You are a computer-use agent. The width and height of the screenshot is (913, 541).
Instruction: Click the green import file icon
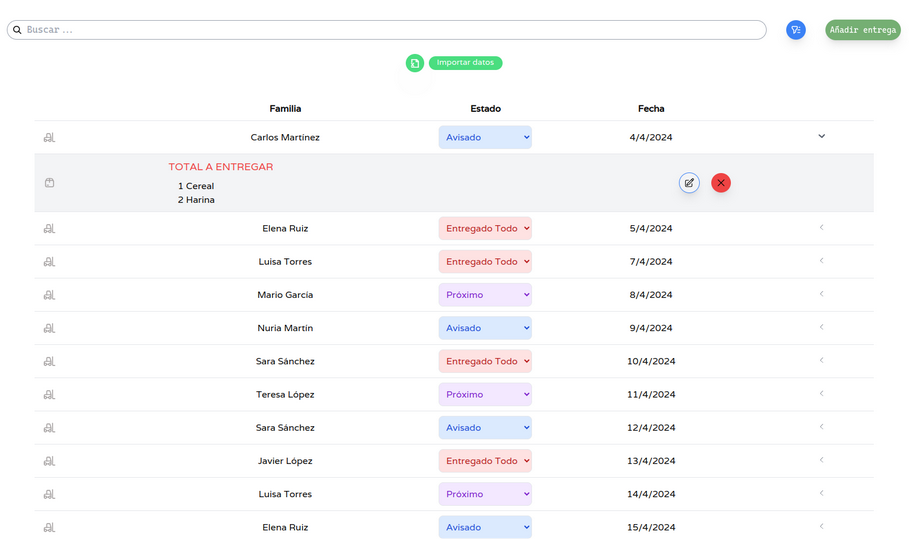click(x=415, y=63)
